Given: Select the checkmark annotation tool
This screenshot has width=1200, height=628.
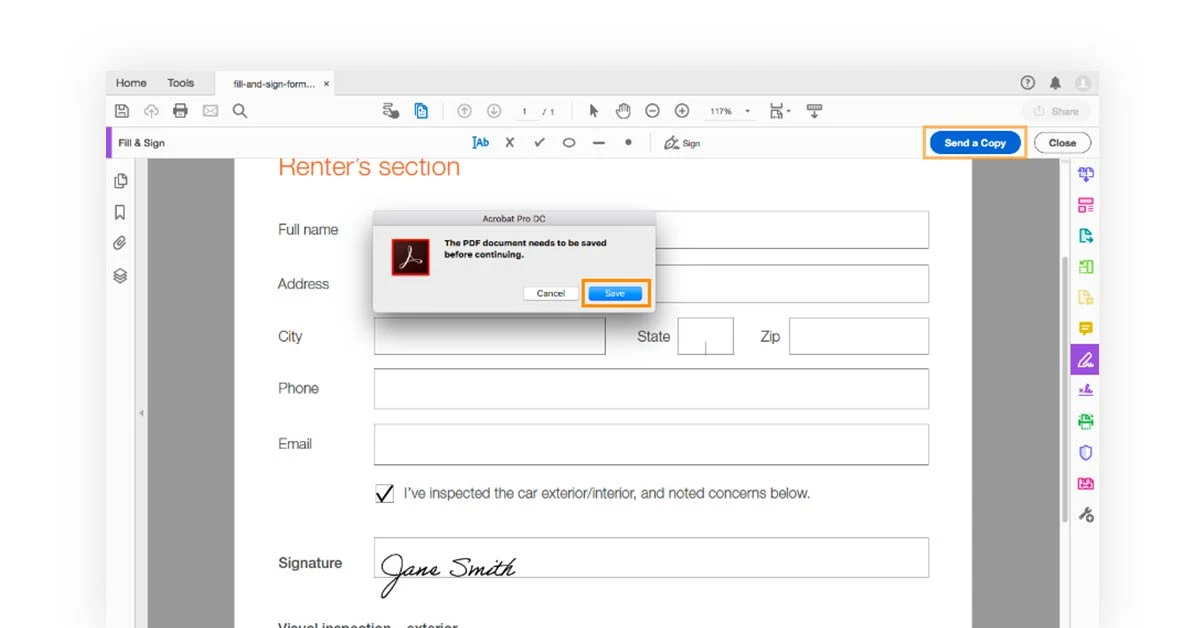Looking at the screenshot, I should tap(538, 142).
